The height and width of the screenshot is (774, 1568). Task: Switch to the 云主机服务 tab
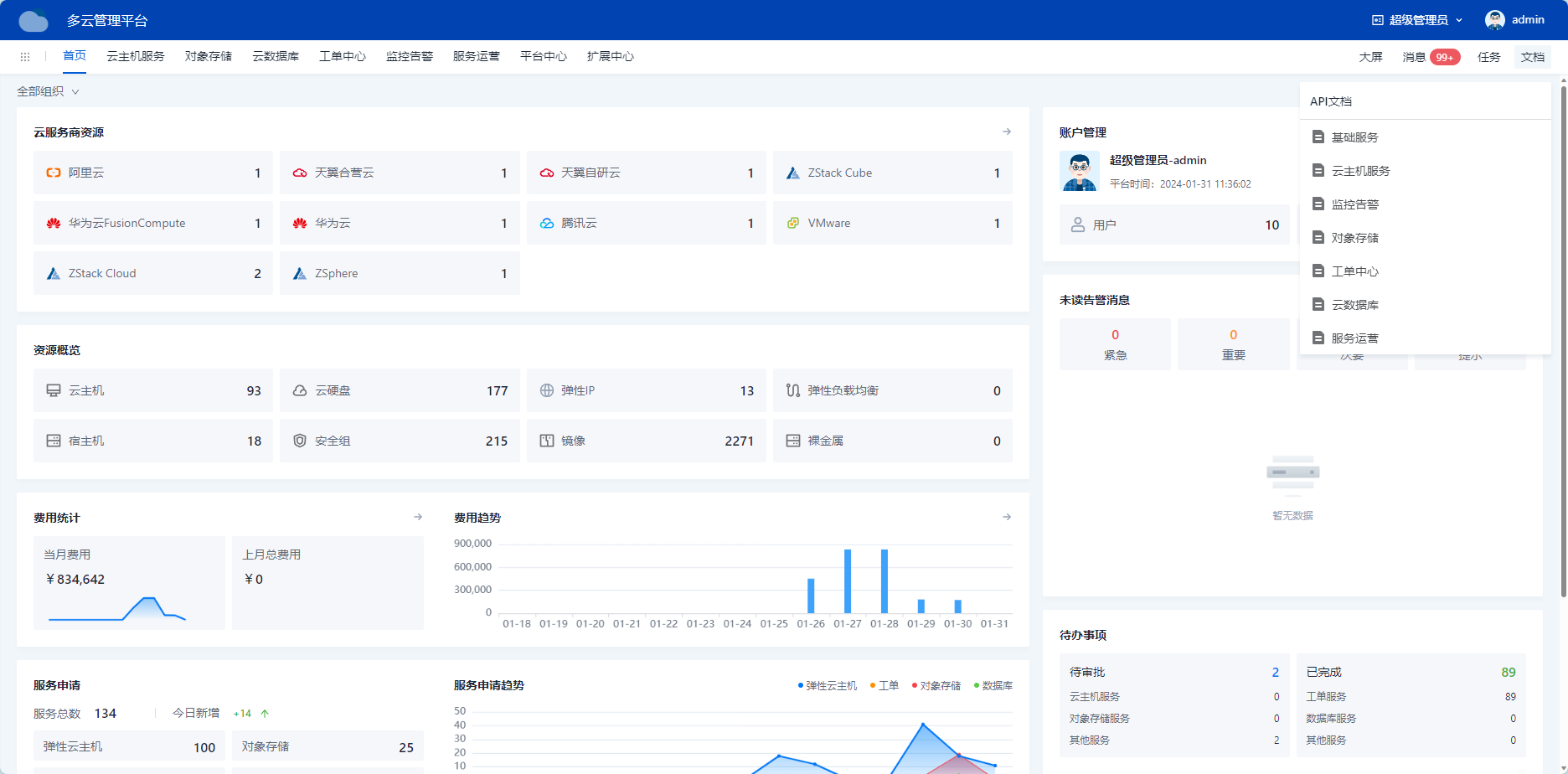[136, 57]
